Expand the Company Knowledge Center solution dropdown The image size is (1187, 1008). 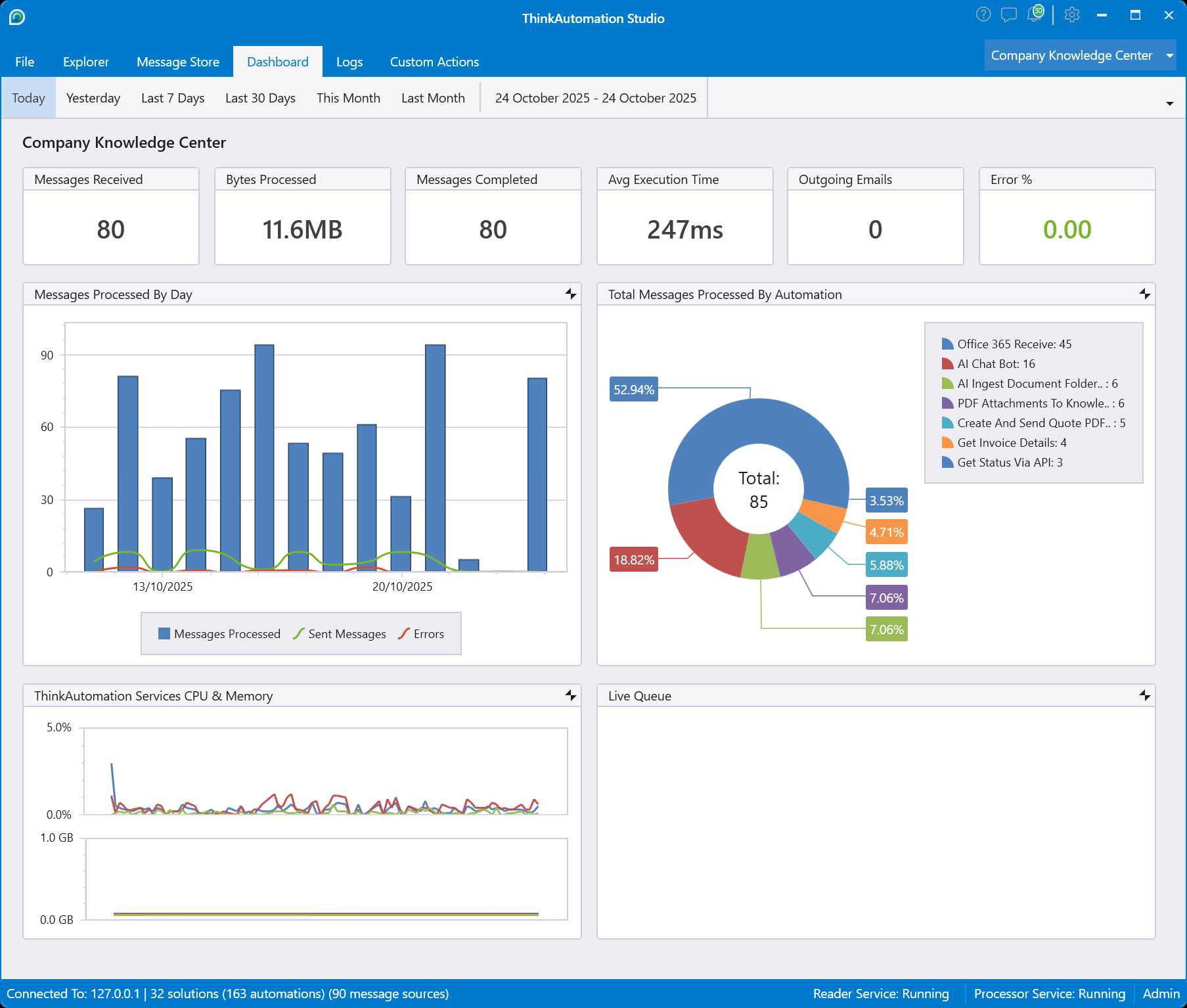[x=1169, y=56]
